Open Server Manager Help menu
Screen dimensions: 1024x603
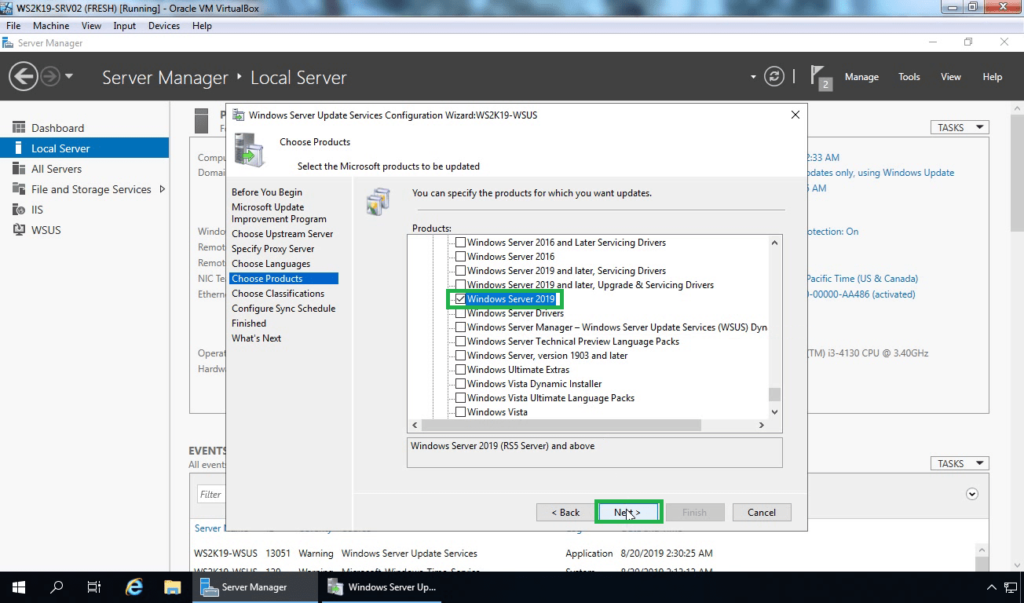click(x=992, y=76)
